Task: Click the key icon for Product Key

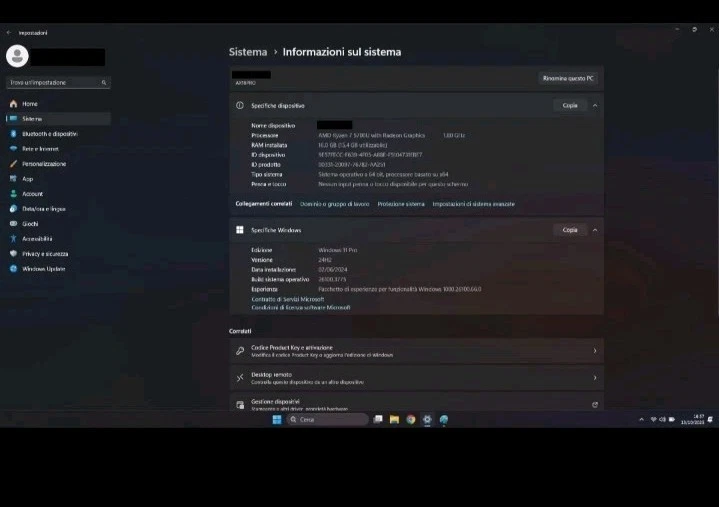Action: (x=240, y=351)
